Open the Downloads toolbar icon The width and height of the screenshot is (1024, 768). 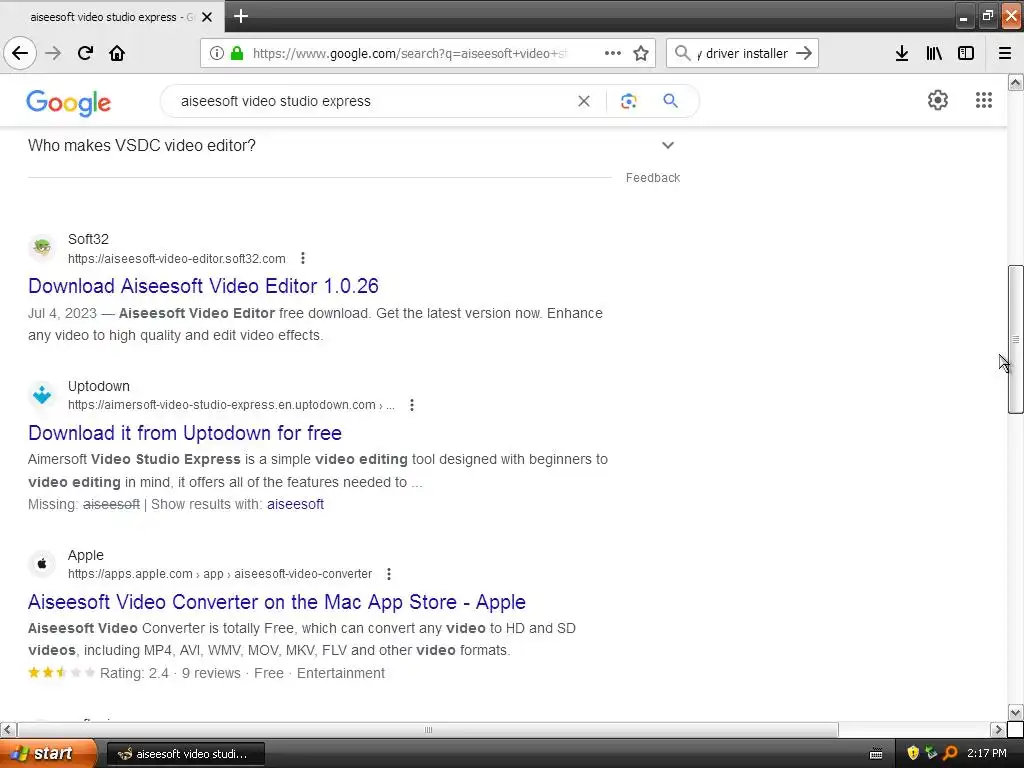[902, 53]
